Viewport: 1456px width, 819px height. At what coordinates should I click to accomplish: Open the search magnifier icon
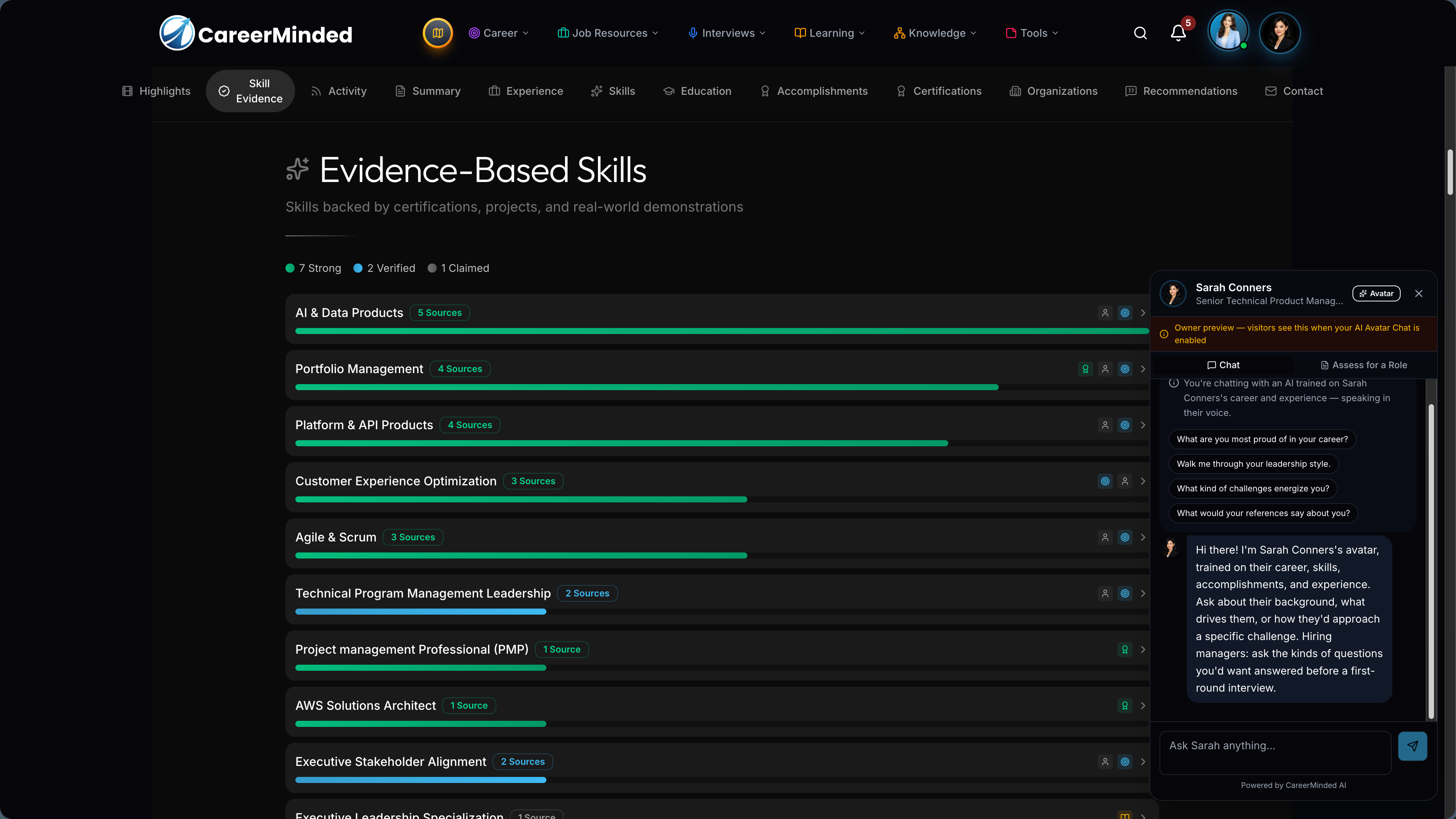click(x=1140, y=33)
